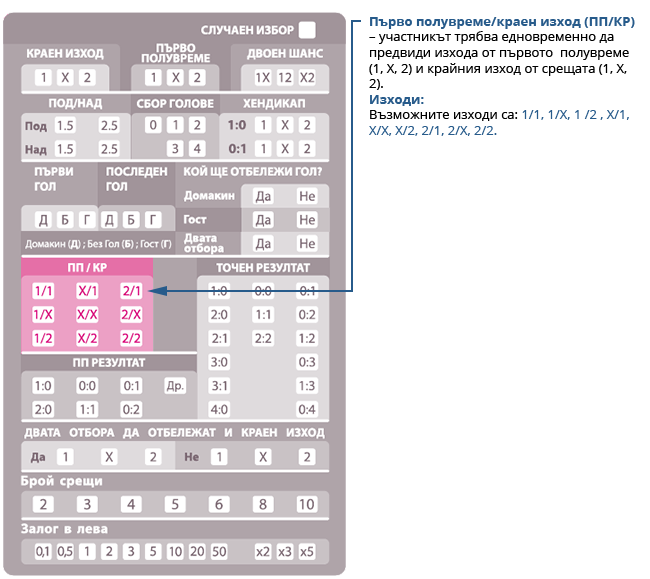This screenshot has width=650, height=579.
Task: Select 1X under Двоен шанс
Action: 262,78
